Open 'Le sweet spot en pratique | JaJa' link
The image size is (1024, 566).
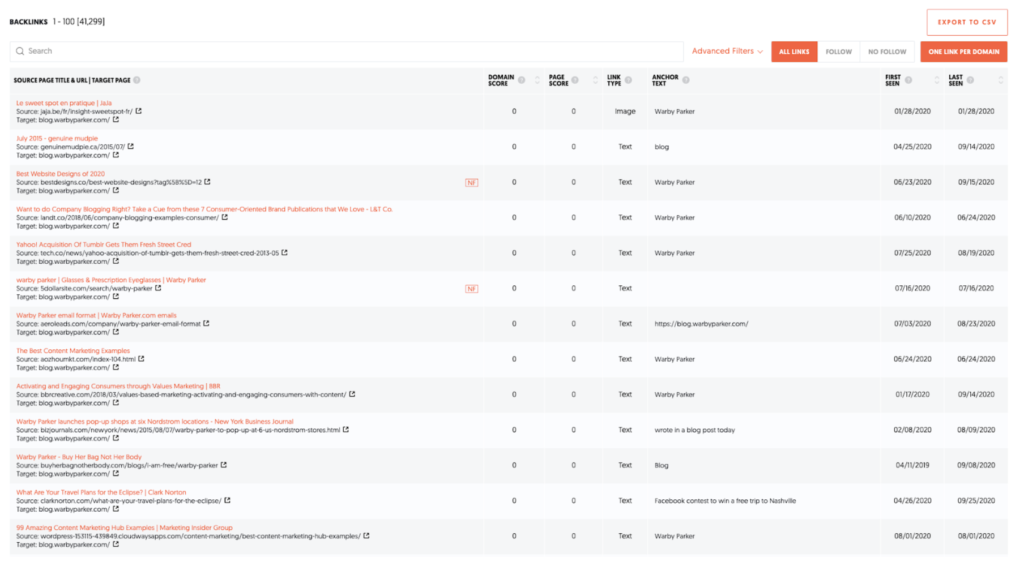[x=64, y=102]
